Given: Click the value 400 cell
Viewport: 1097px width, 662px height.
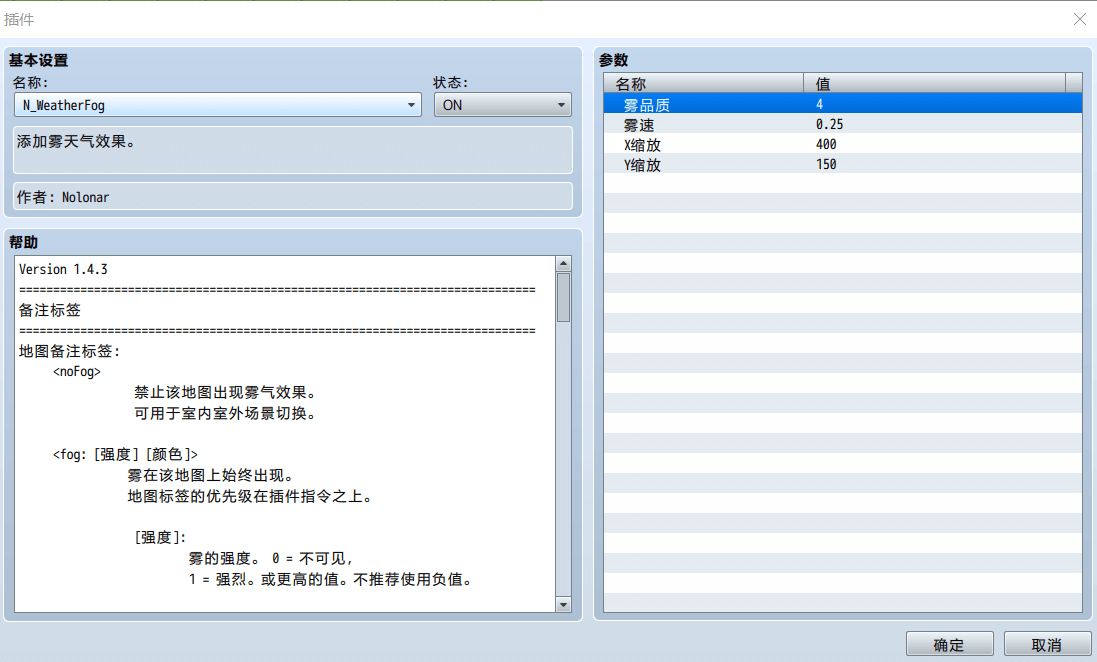Looking at the screenshot, I should point(826,145).
